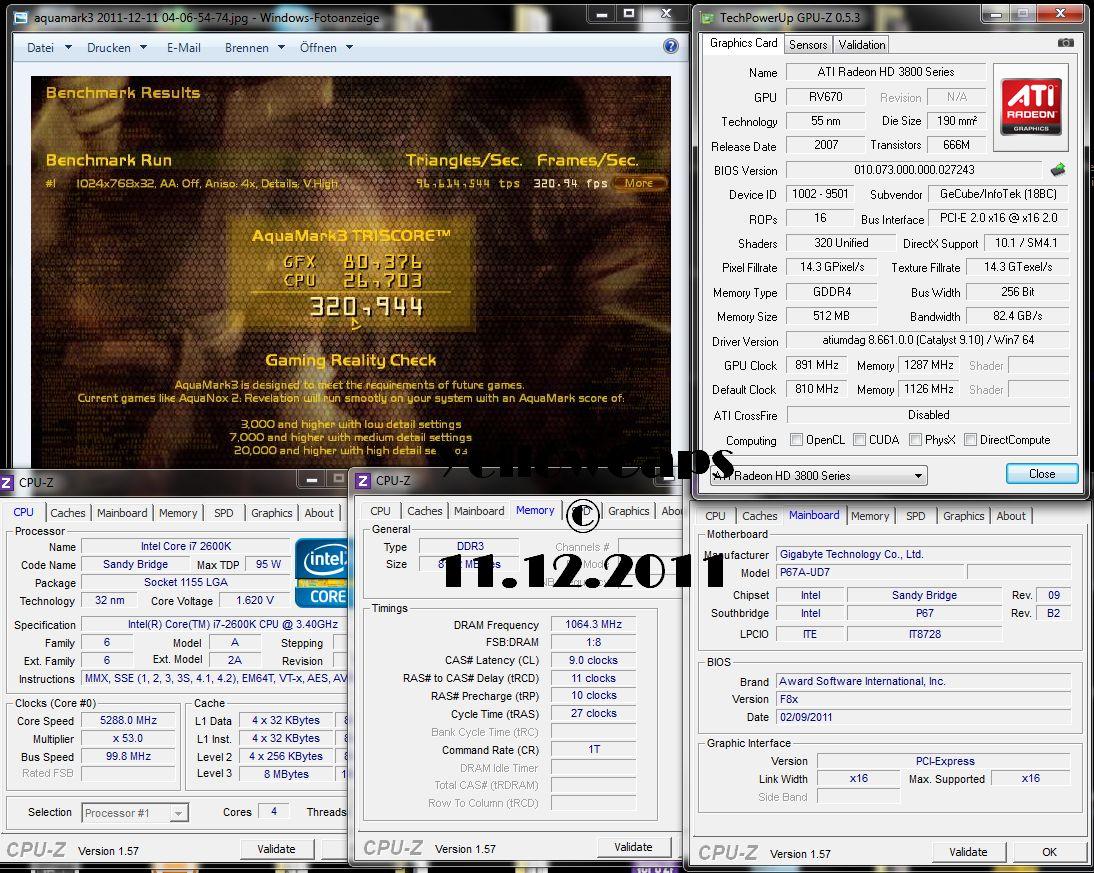Click BIOS Brand Award Software International

(x=923, y=681)
